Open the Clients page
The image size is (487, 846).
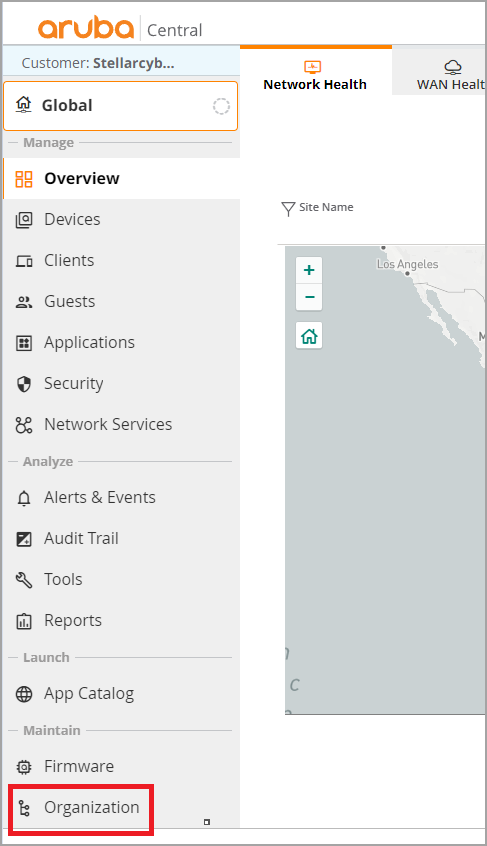121,261
